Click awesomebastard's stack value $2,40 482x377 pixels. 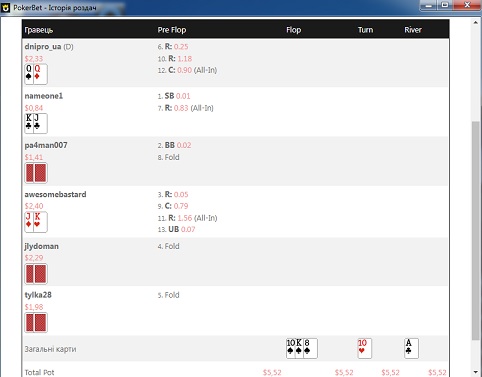point(34,206)
